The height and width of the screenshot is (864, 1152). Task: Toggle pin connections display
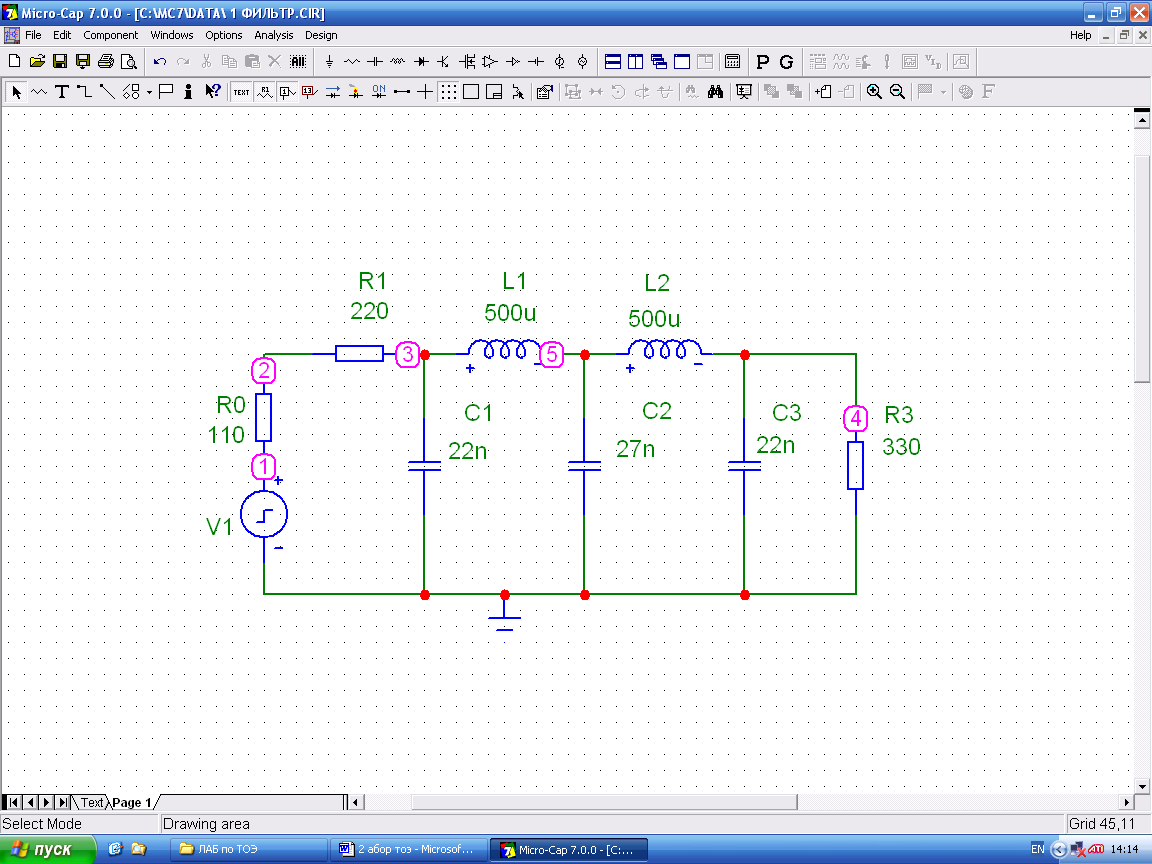(x=402, y=92)
